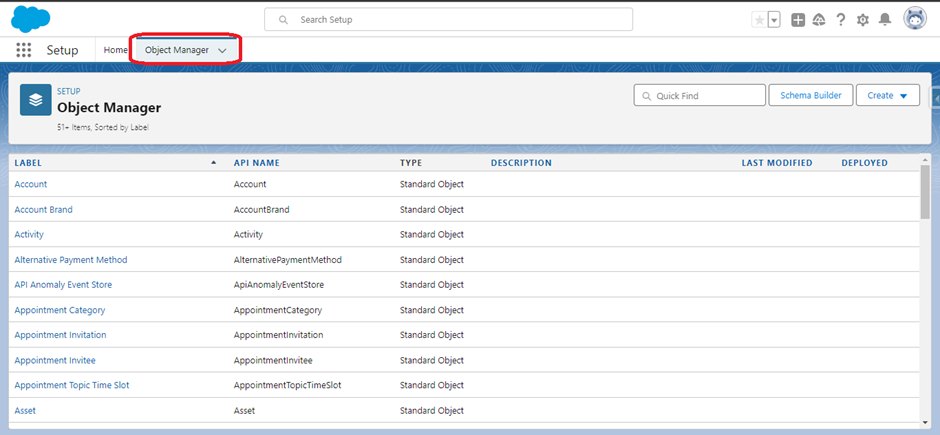Select the AlternativePaymentMethod API name text

288,260
